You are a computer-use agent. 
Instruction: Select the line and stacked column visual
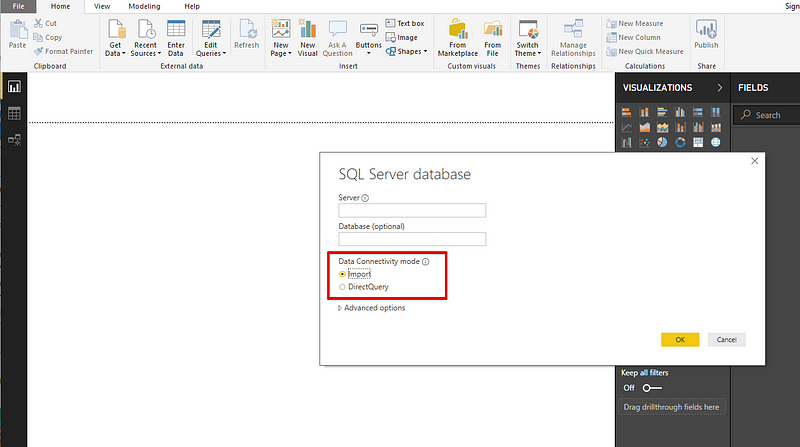point(680,128)
